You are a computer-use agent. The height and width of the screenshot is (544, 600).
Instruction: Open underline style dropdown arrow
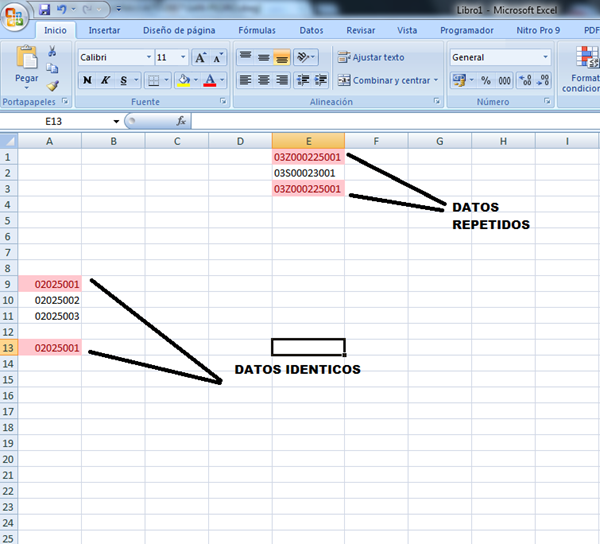136,80
